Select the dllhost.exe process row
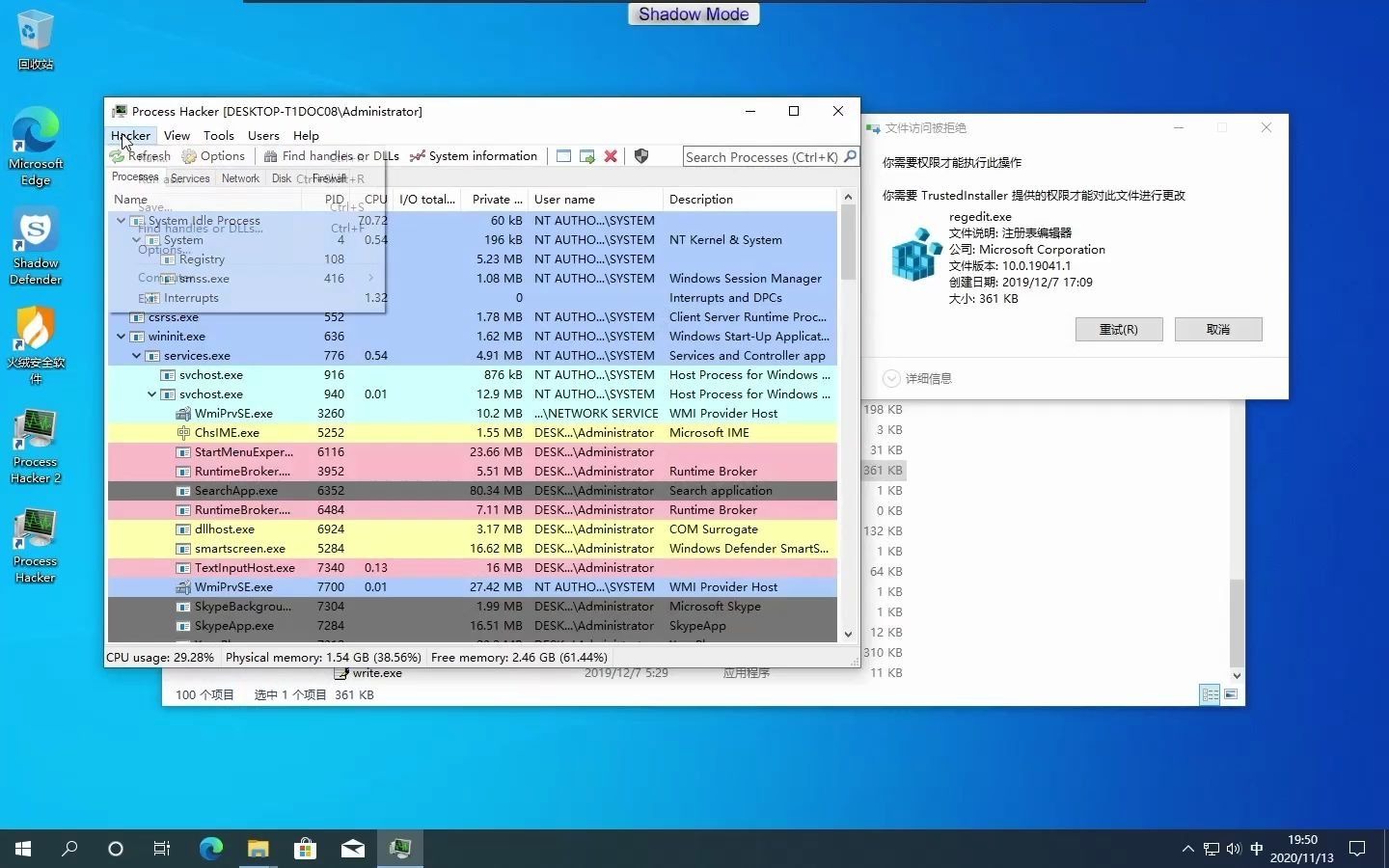The height and width of the screenshot is (868, 1389). 472,529
